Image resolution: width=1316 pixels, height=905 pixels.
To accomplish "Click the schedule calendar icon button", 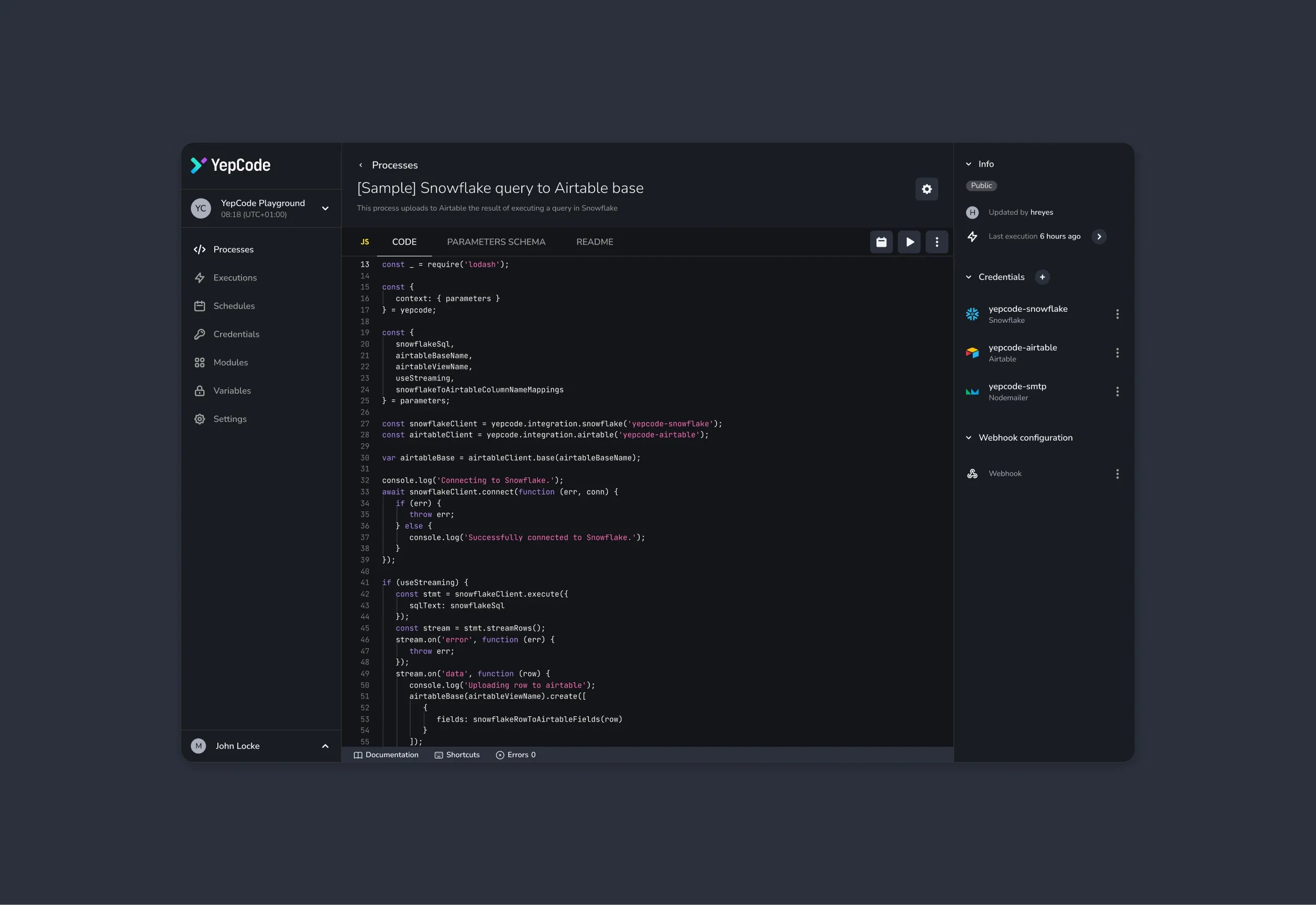I will [881, 242].
